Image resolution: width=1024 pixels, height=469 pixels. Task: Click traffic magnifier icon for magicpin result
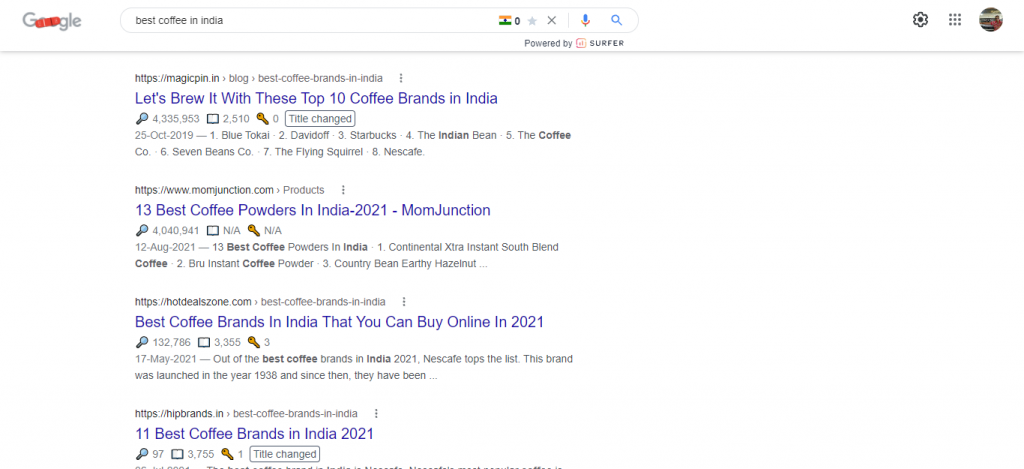click(142, 119)
